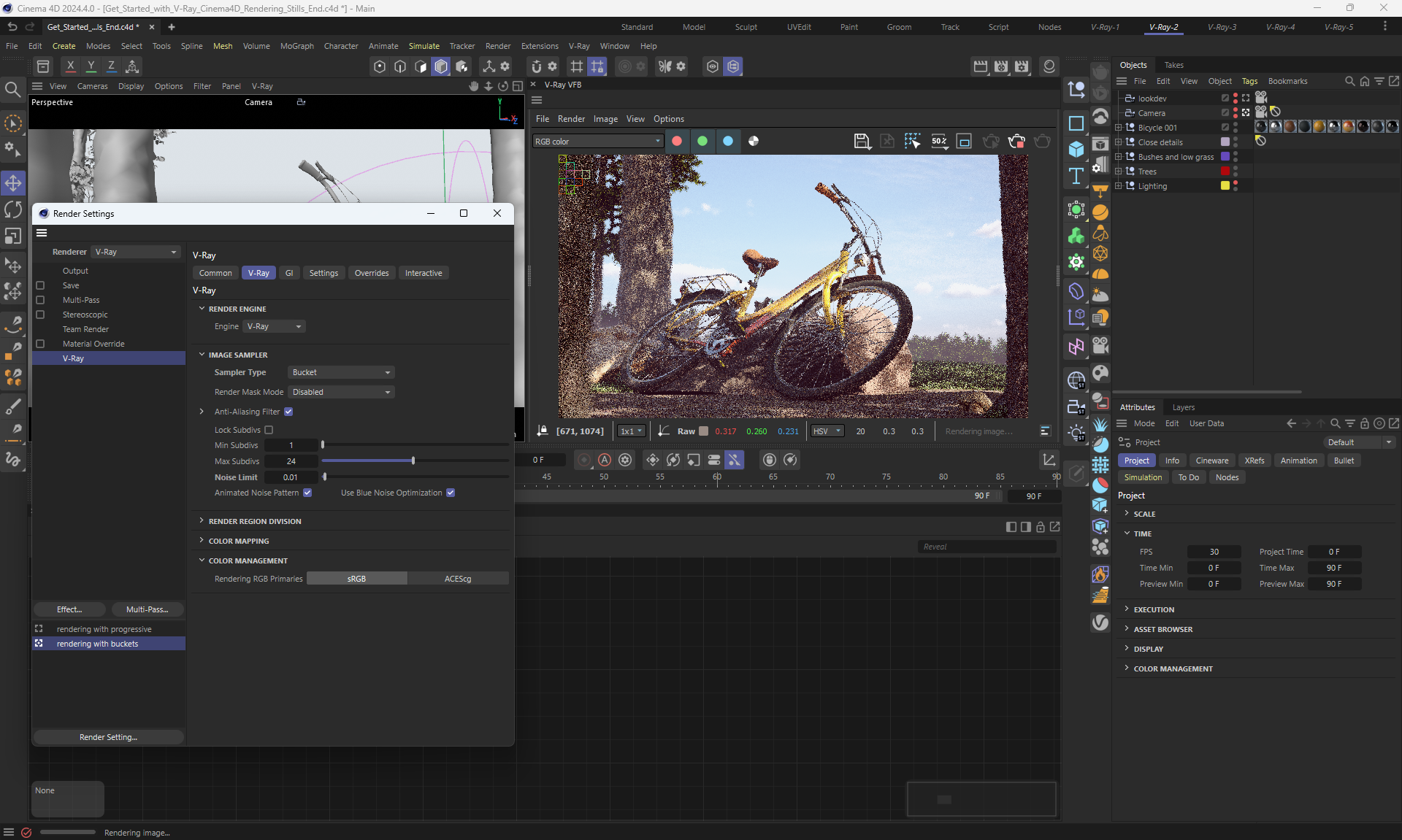Uncheck Use Blue Noise Optimization
The image size is (1402, 840).
451,493
